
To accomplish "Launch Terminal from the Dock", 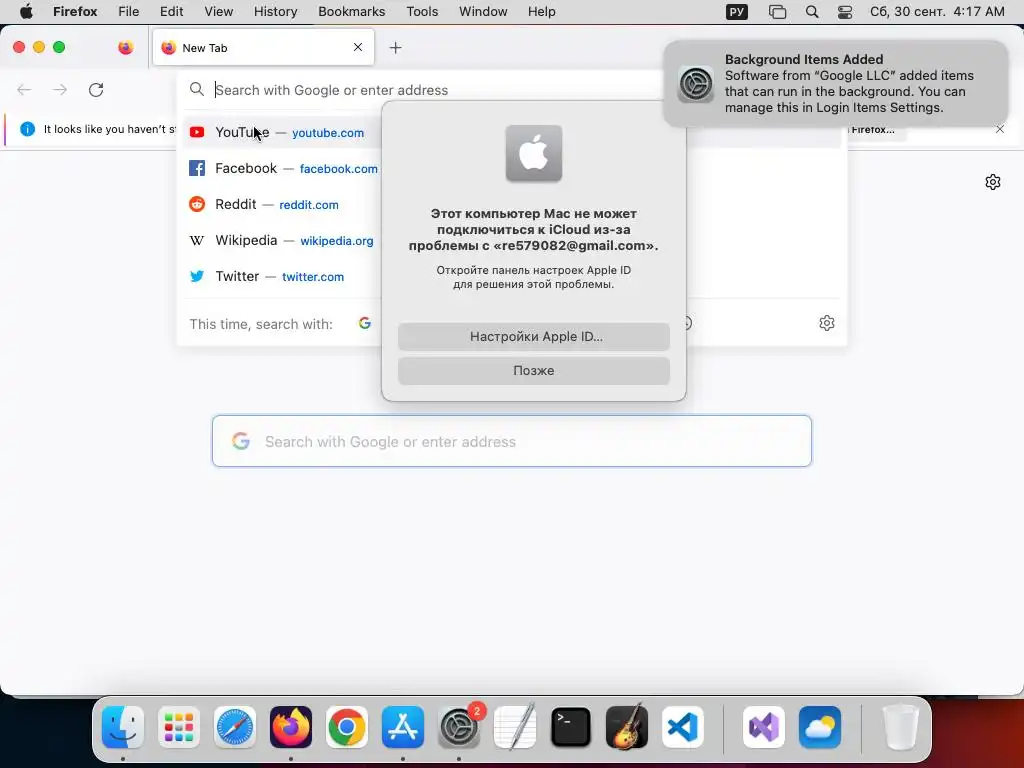I will coord(571,727).
